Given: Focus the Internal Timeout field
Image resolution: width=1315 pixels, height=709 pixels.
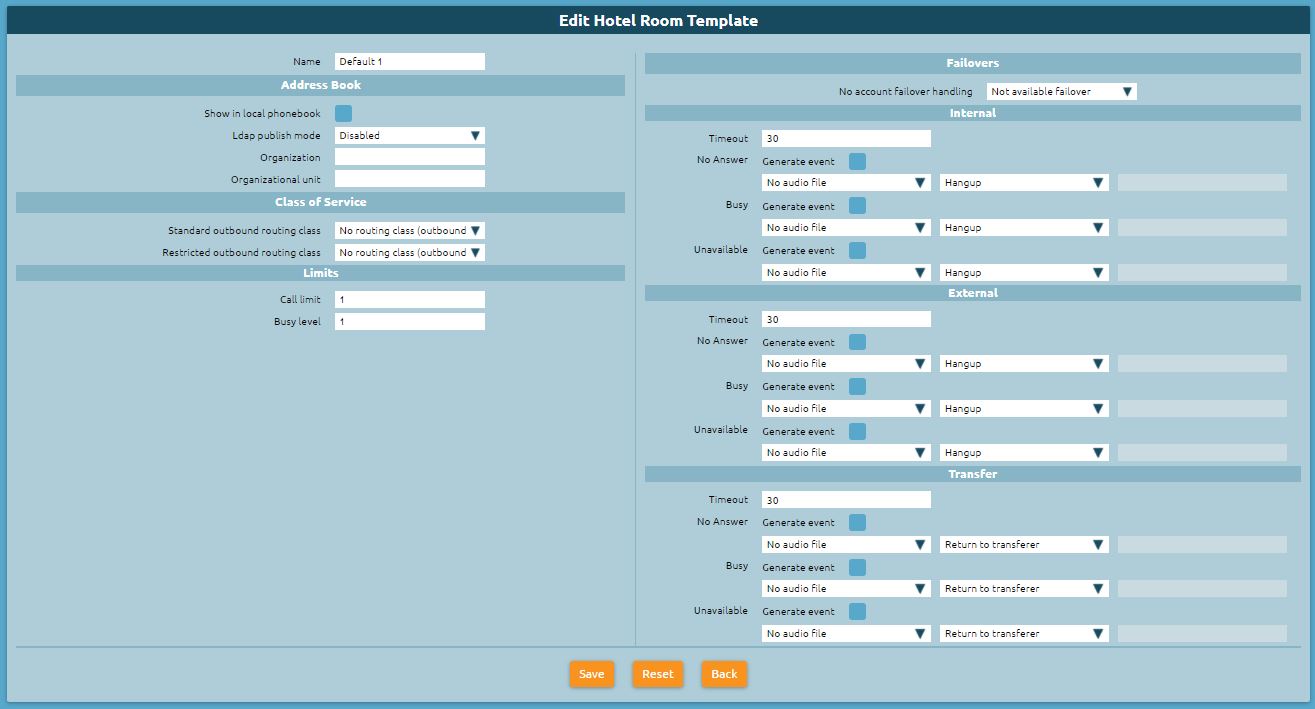Looking at the screenshot, I should coord(846,138).
